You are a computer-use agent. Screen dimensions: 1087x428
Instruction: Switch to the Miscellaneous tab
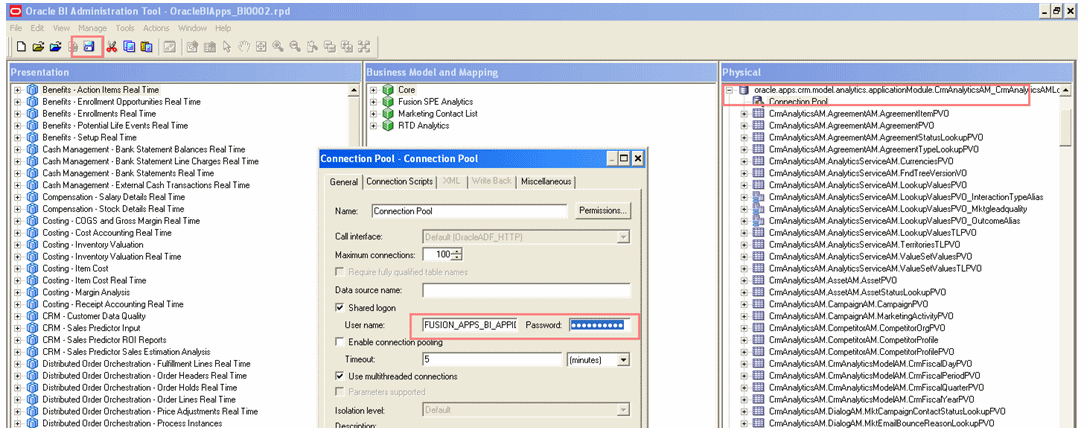click(547, 181)
